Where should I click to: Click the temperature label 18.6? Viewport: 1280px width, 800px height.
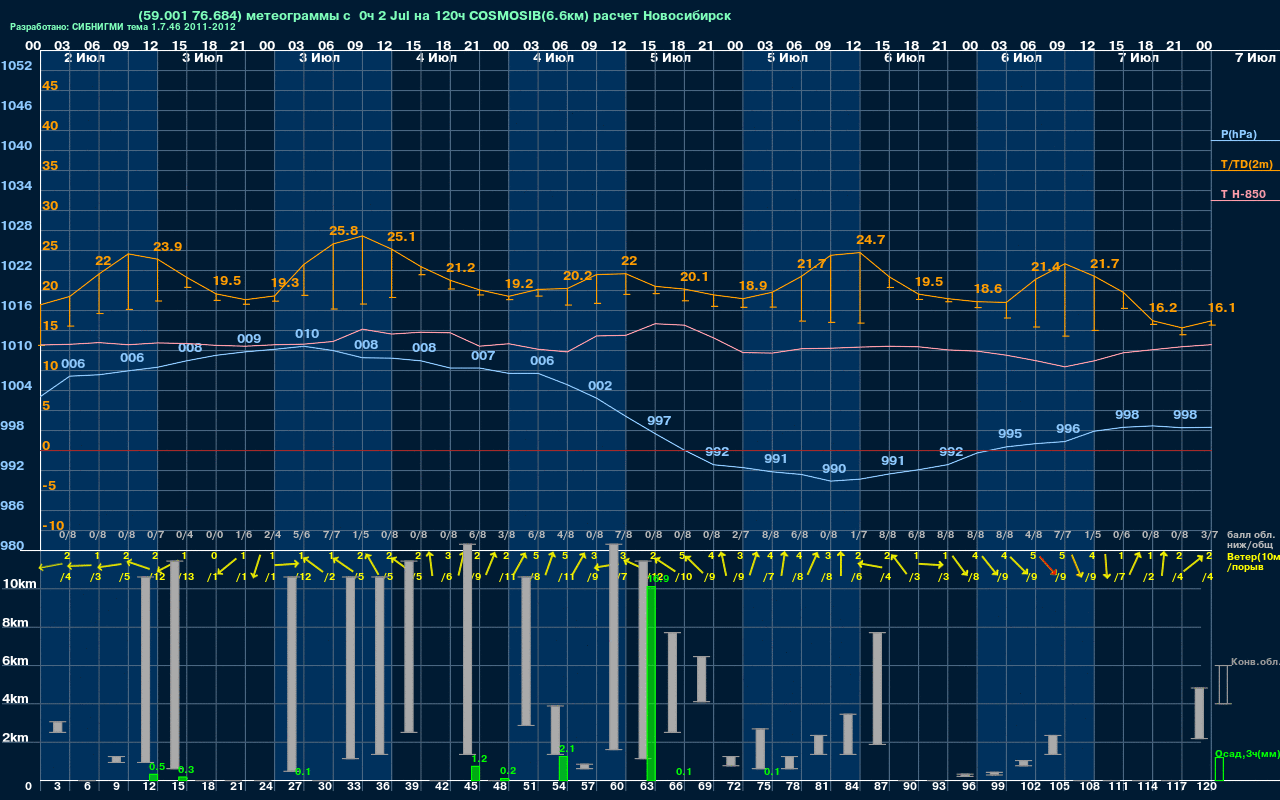[x=987, y=289]
